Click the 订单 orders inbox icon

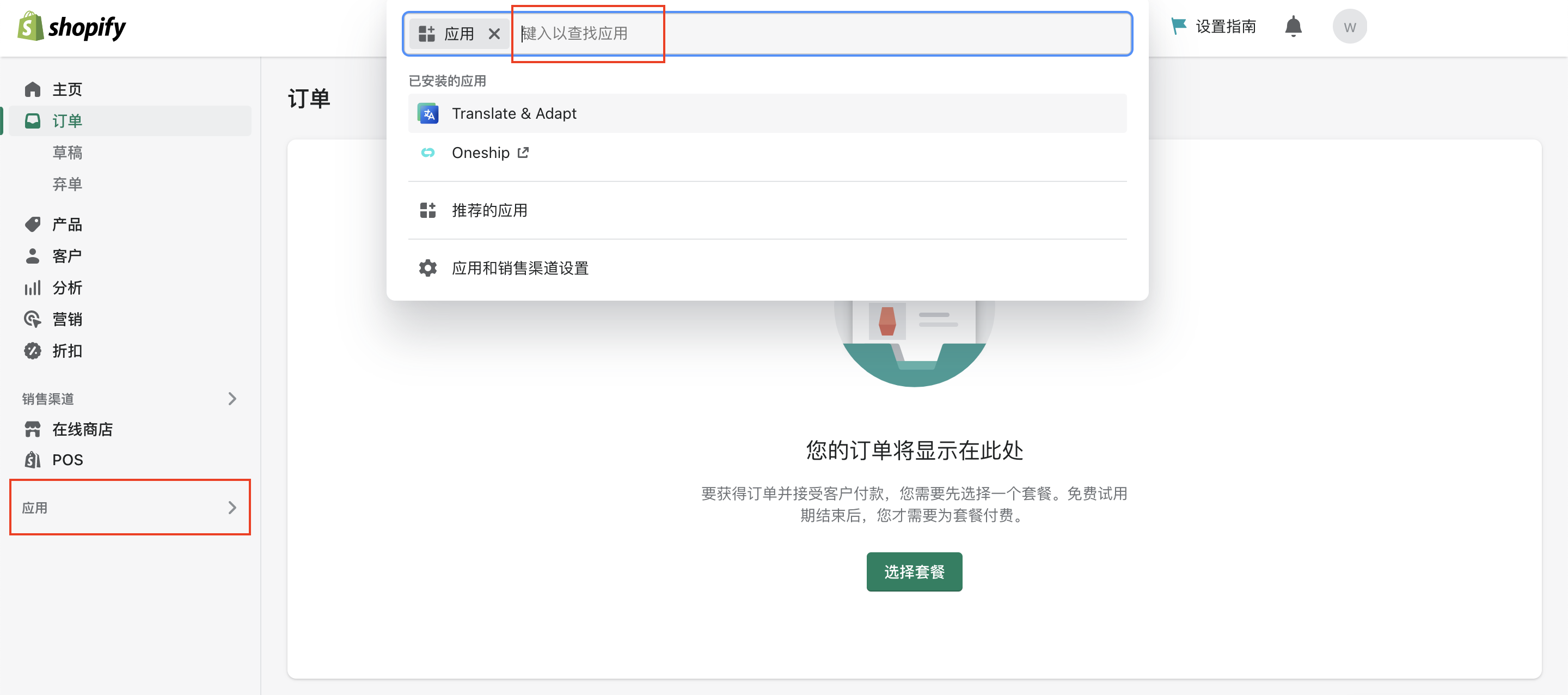32,120
